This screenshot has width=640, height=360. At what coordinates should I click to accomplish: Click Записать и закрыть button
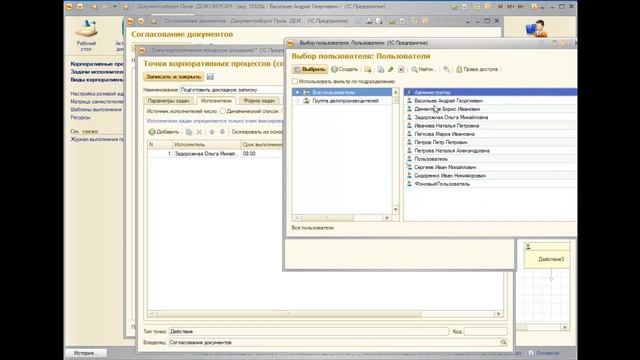173,77
